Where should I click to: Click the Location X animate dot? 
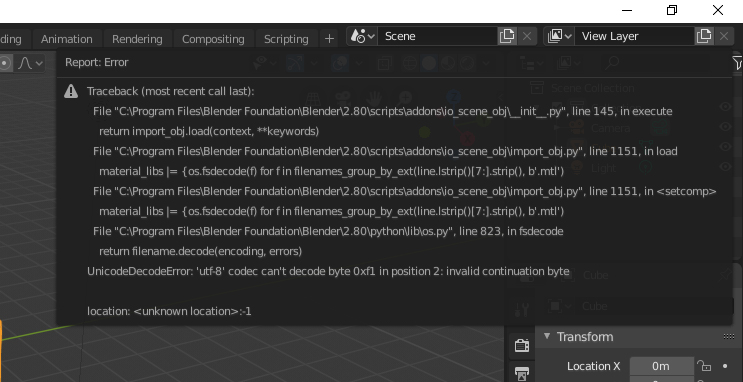click(x=725, y=366)
